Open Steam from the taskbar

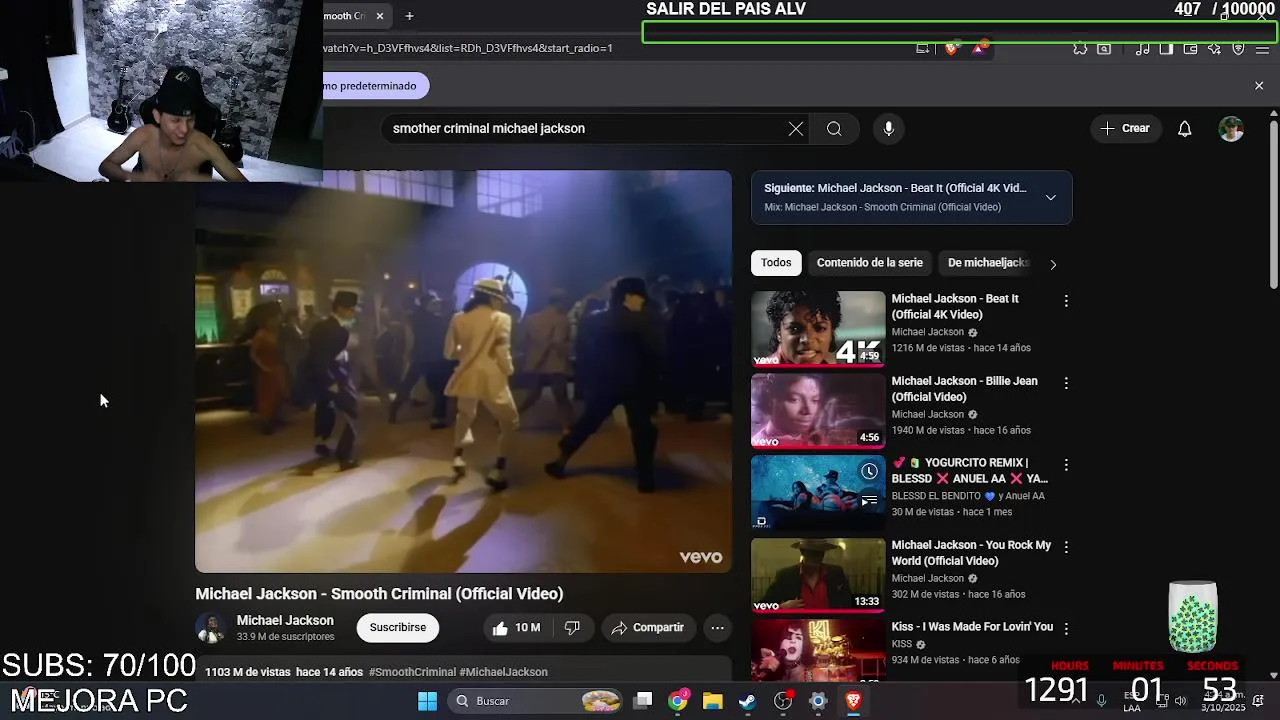coord(747,701)
